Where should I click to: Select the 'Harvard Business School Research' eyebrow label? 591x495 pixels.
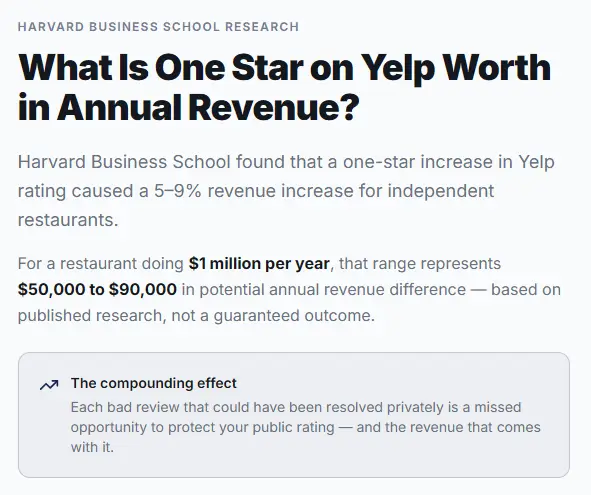coord(158,27)
